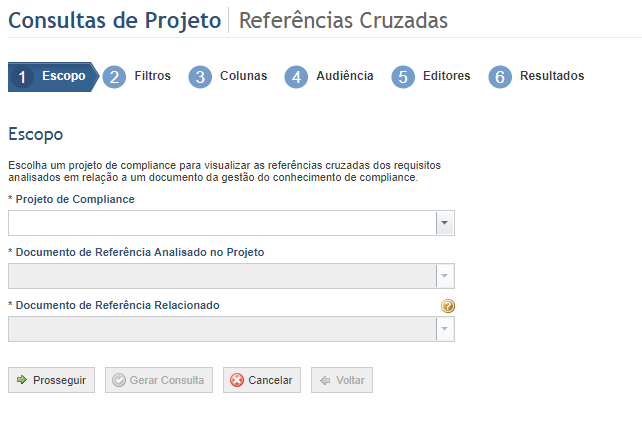Expand the Documento de Referência Relacionado dropdown
Image resolution: width=642 pixels, height=433 pixels.
click(x=445, y=329)
